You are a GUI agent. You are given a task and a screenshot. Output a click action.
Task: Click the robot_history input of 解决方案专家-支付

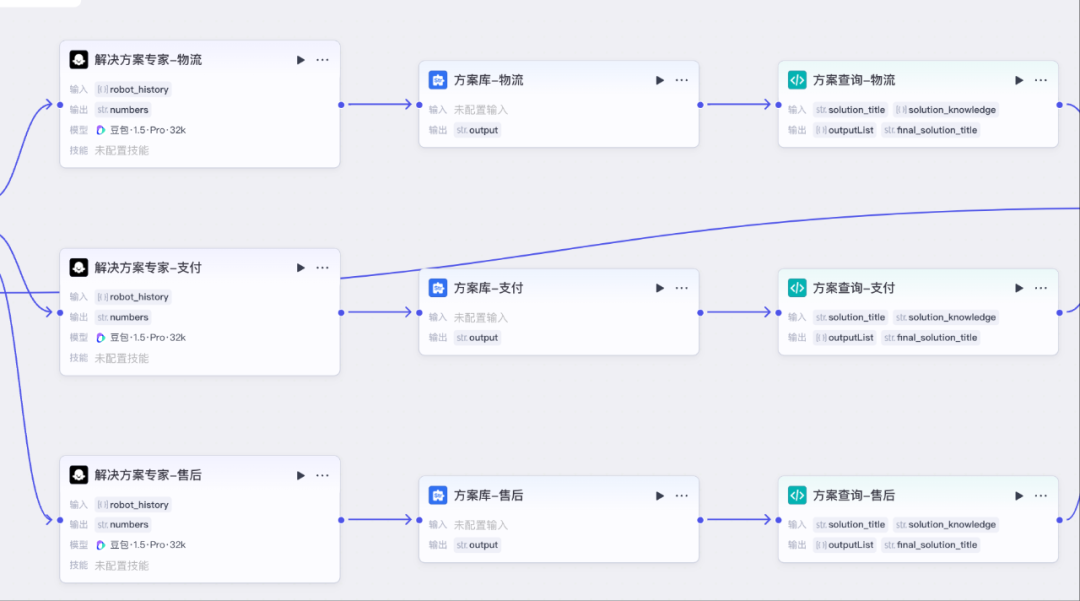click(x=134, y=297)
